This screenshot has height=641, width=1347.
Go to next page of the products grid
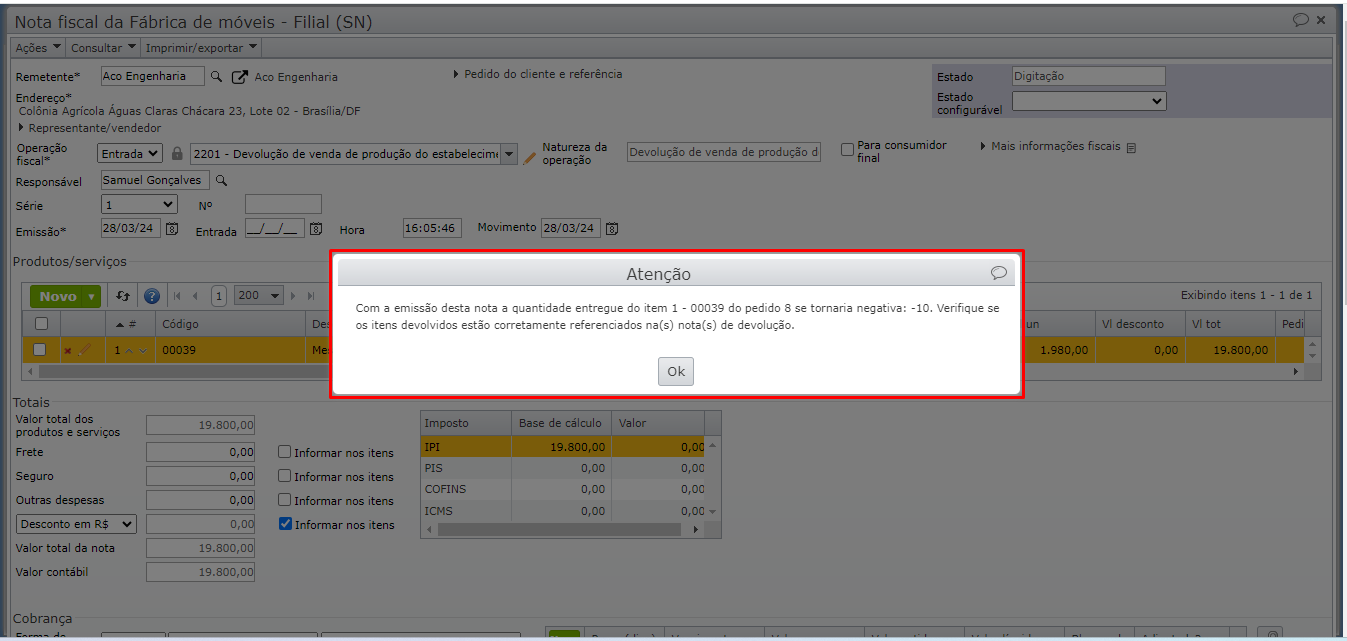(294, 296)
